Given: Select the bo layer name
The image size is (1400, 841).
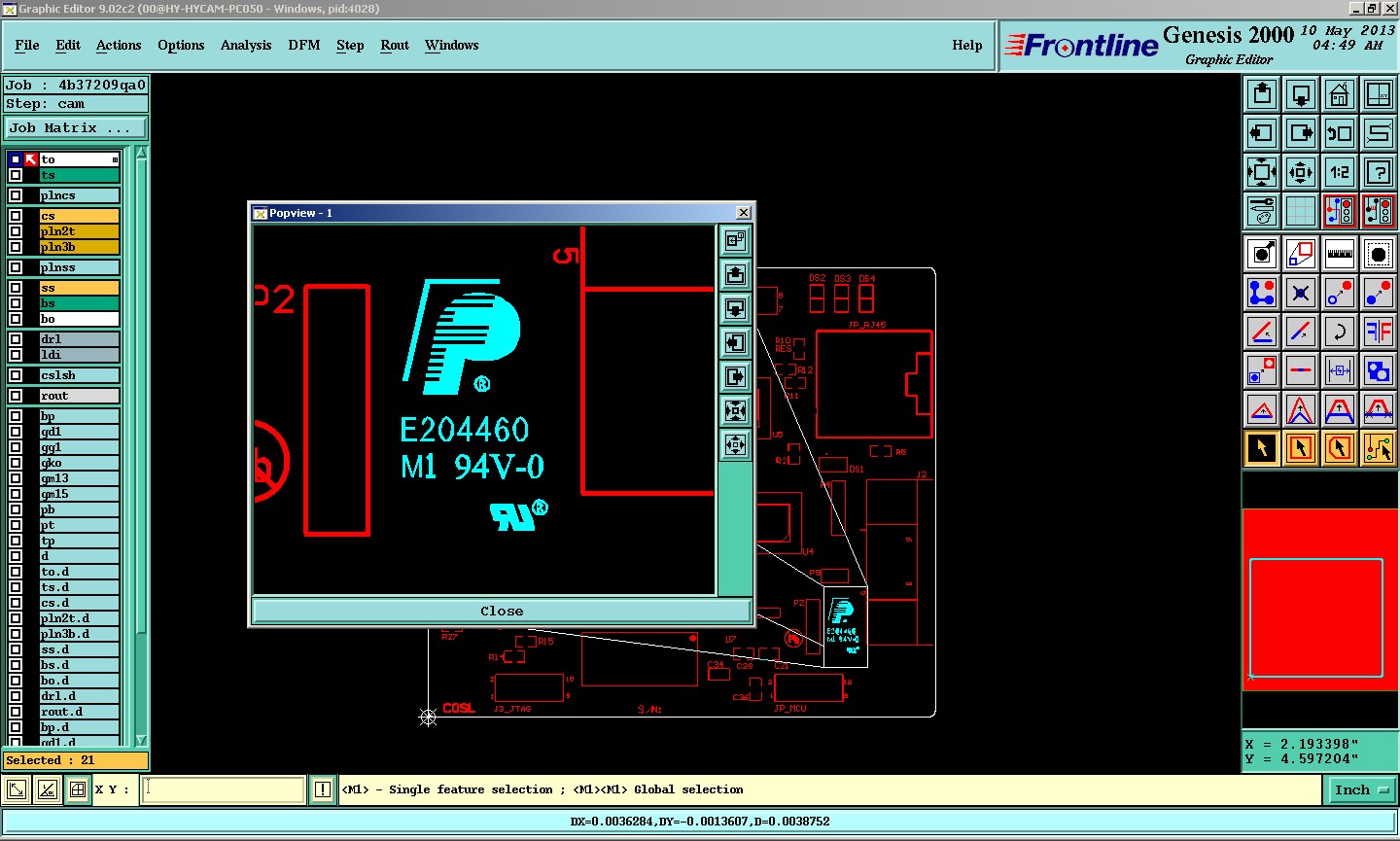Looking at the screenshot, I should pyautogui.click(x=79, y=319).
